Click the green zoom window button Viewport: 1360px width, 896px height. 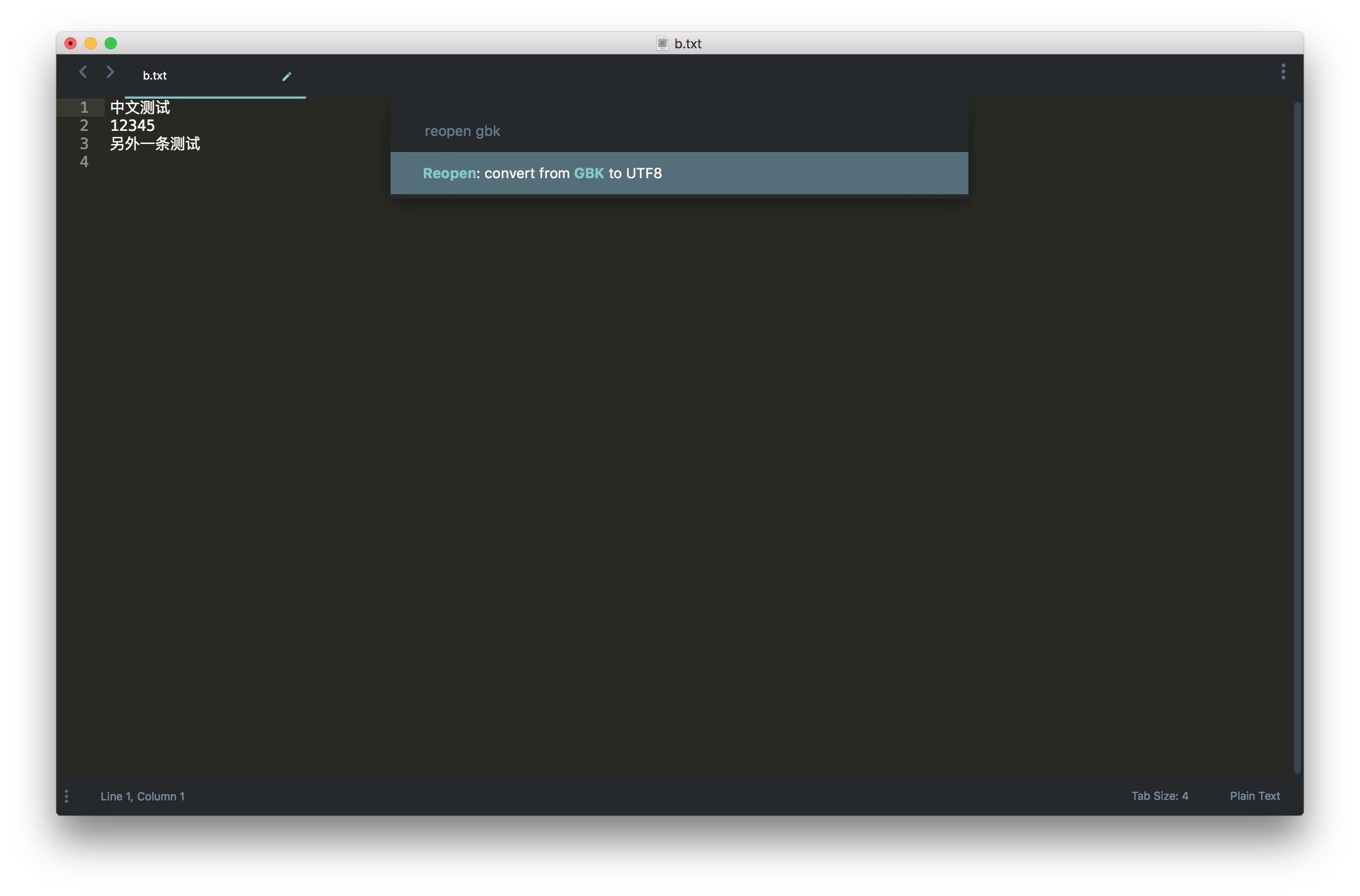pos(111,43)
